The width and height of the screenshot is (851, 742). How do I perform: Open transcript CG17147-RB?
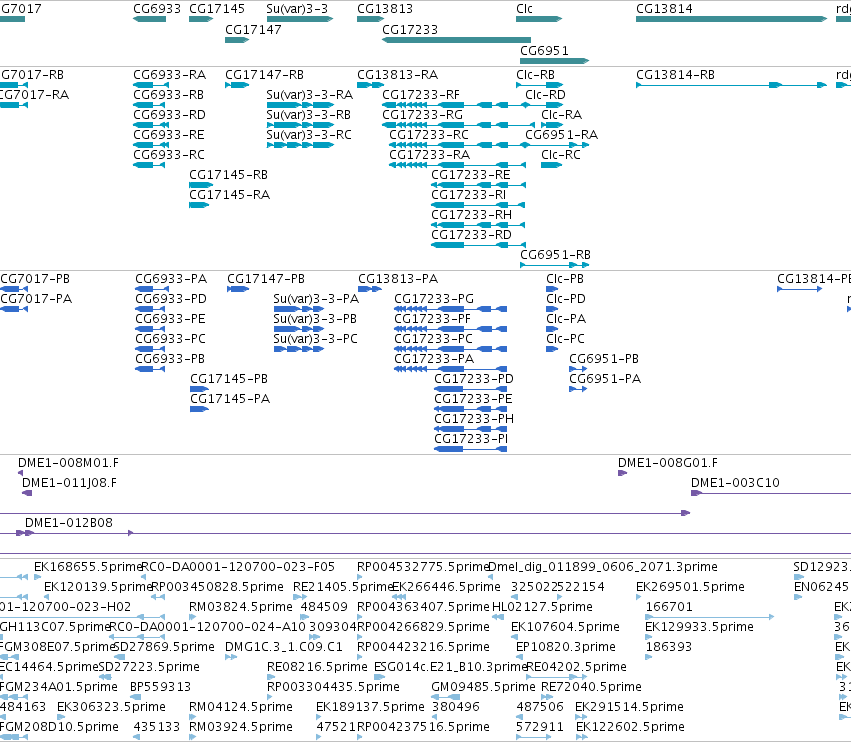point(264,74)
